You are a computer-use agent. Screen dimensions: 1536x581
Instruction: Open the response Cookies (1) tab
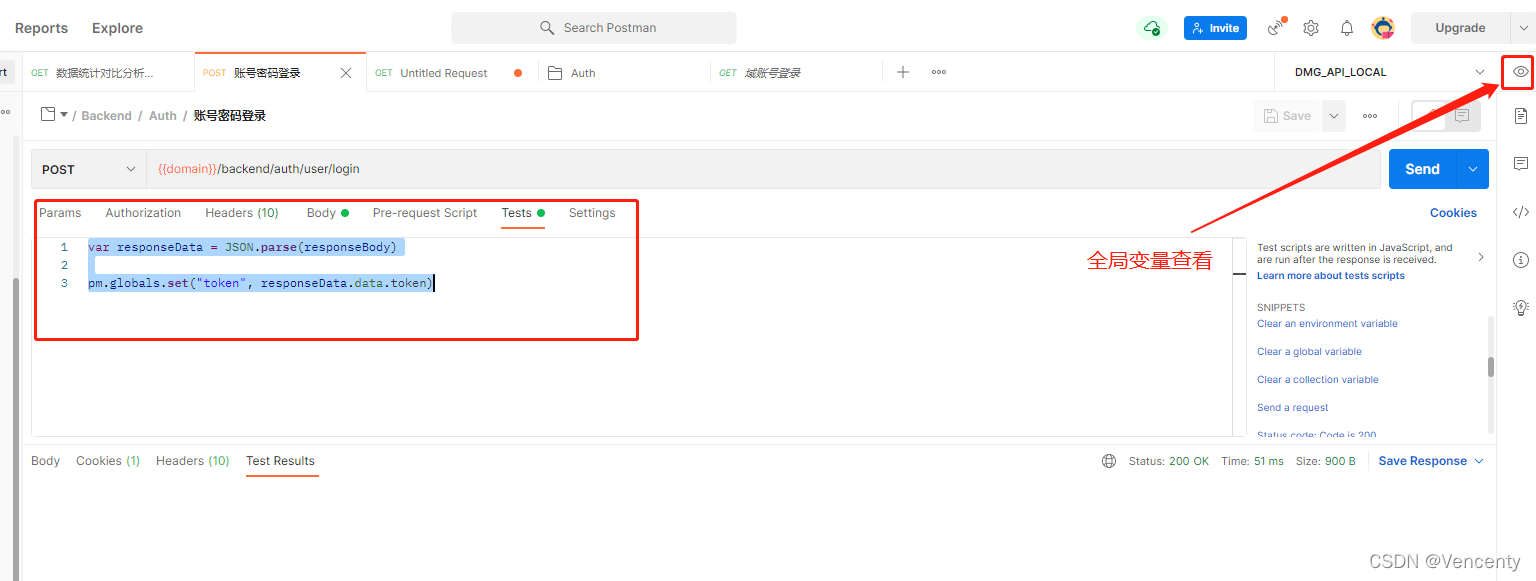pos(108,461)
